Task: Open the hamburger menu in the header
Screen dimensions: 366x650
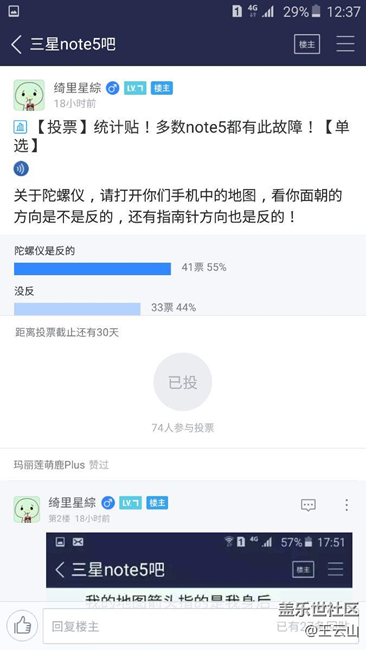Action: click(345, 44)
